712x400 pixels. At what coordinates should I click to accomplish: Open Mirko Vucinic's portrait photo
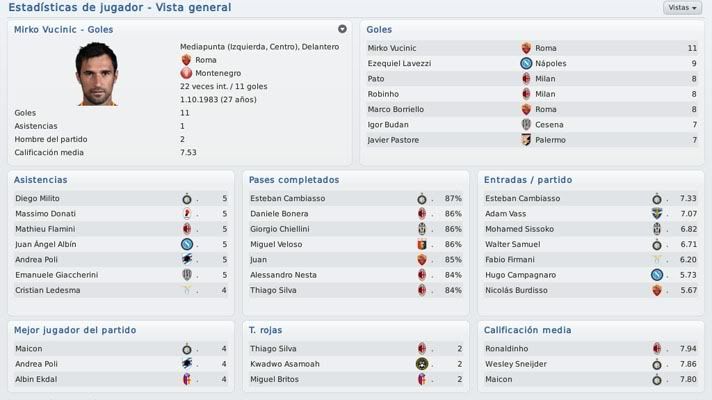97,74
